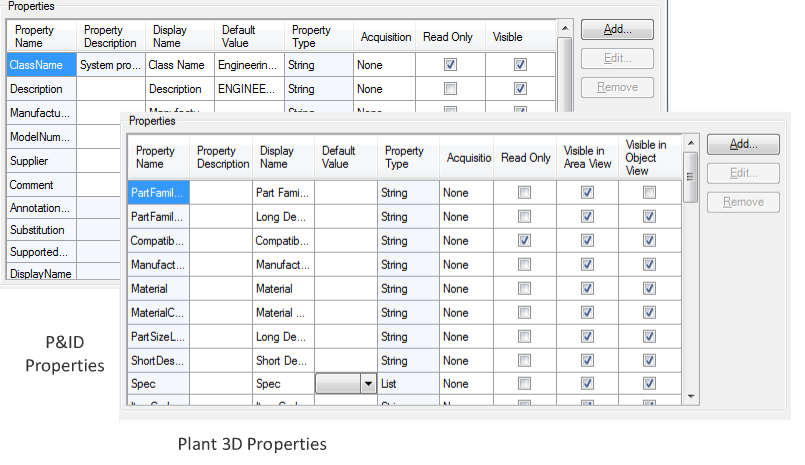Image resolution: width=805 pixels, height=465 pixels.
Task: Click 'Part Fami...' display name cell
Action: (x=283, y=192)
